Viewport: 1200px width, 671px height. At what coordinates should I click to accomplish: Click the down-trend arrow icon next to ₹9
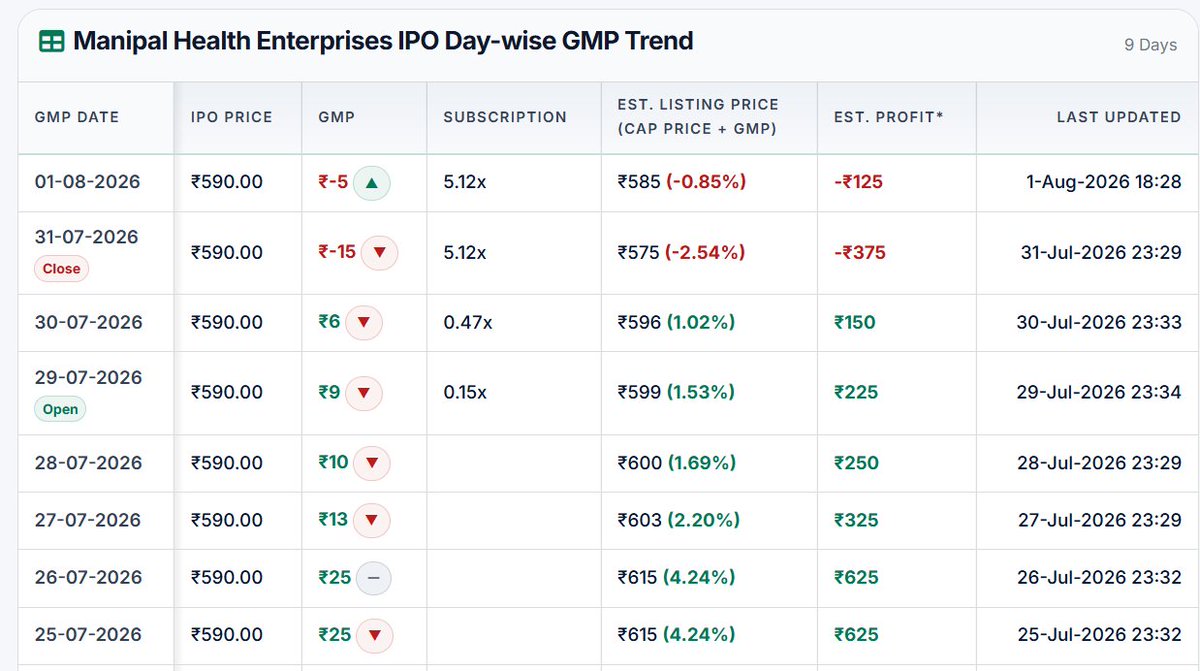click(364, 393)
